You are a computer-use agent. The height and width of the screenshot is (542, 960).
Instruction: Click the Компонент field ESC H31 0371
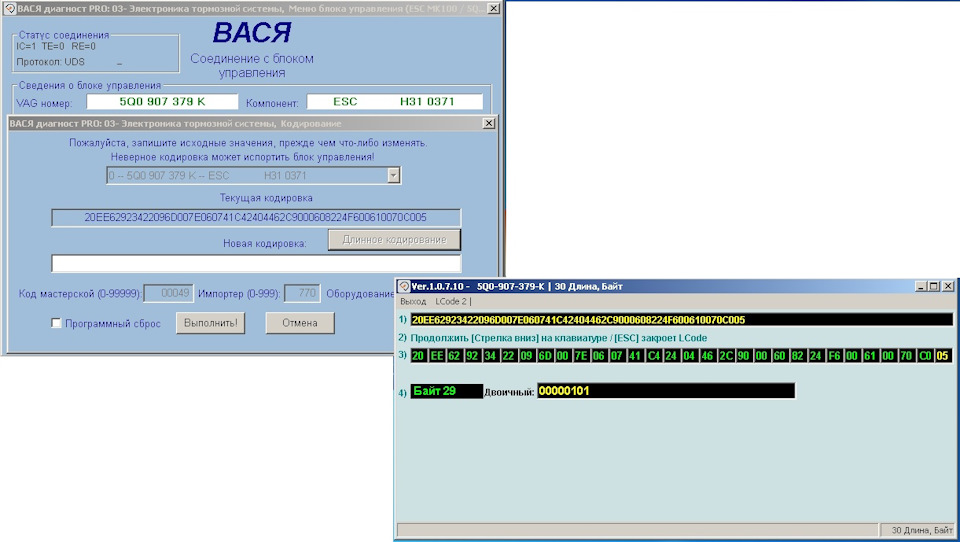(395, 102)
